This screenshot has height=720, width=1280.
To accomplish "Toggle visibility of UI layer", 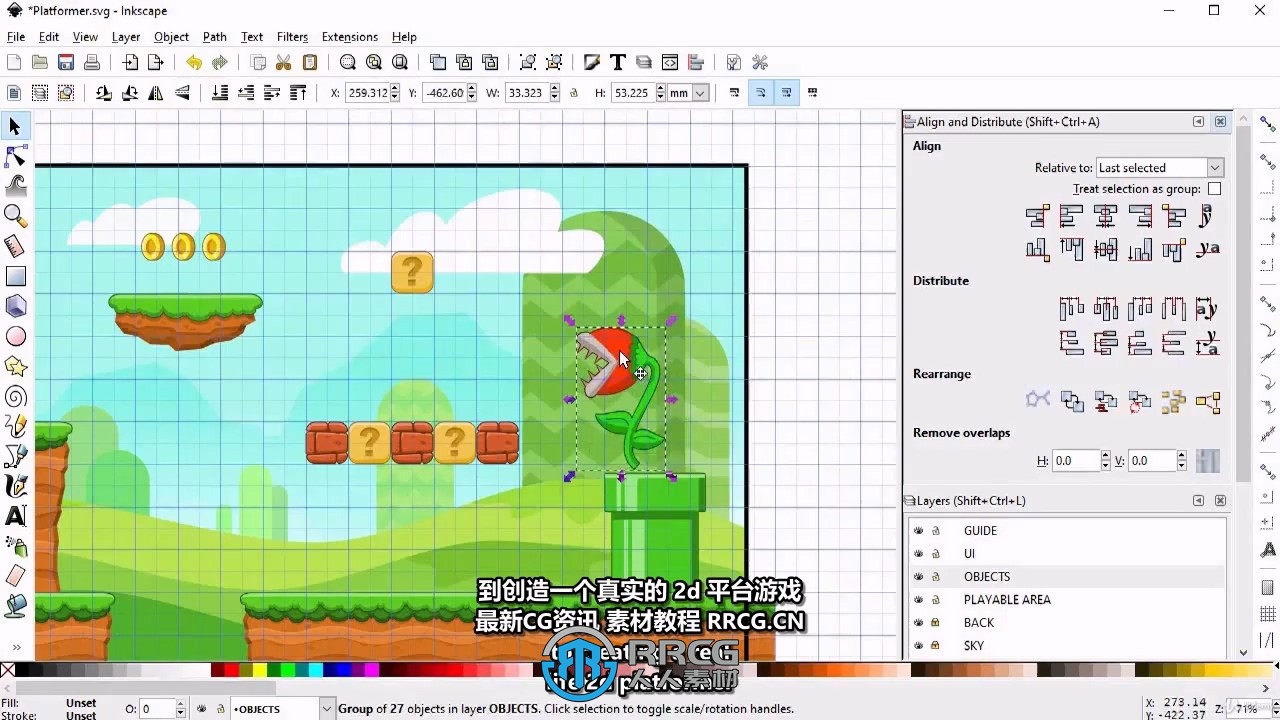I will click(918, 554).
